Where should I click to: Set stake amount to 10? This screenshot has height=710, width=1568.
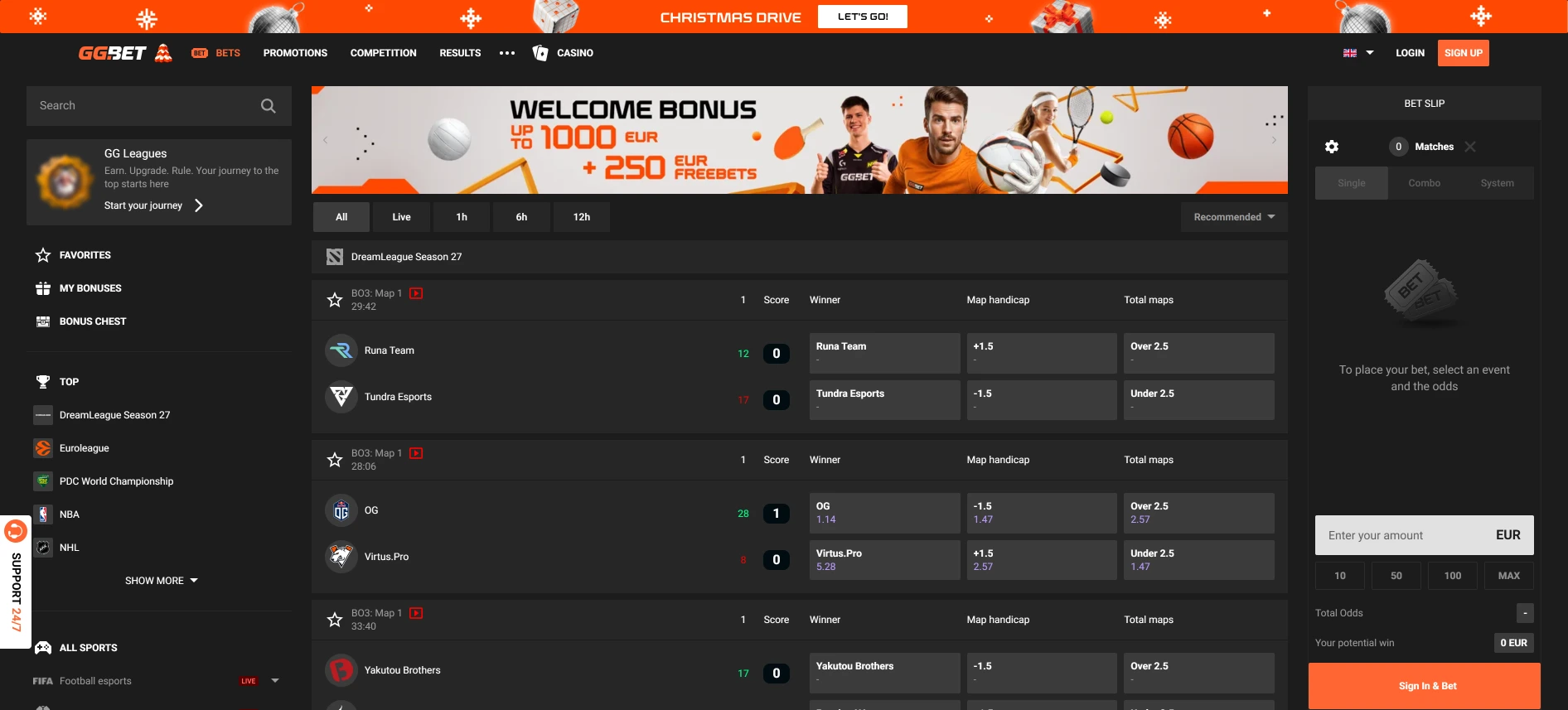1340,576
